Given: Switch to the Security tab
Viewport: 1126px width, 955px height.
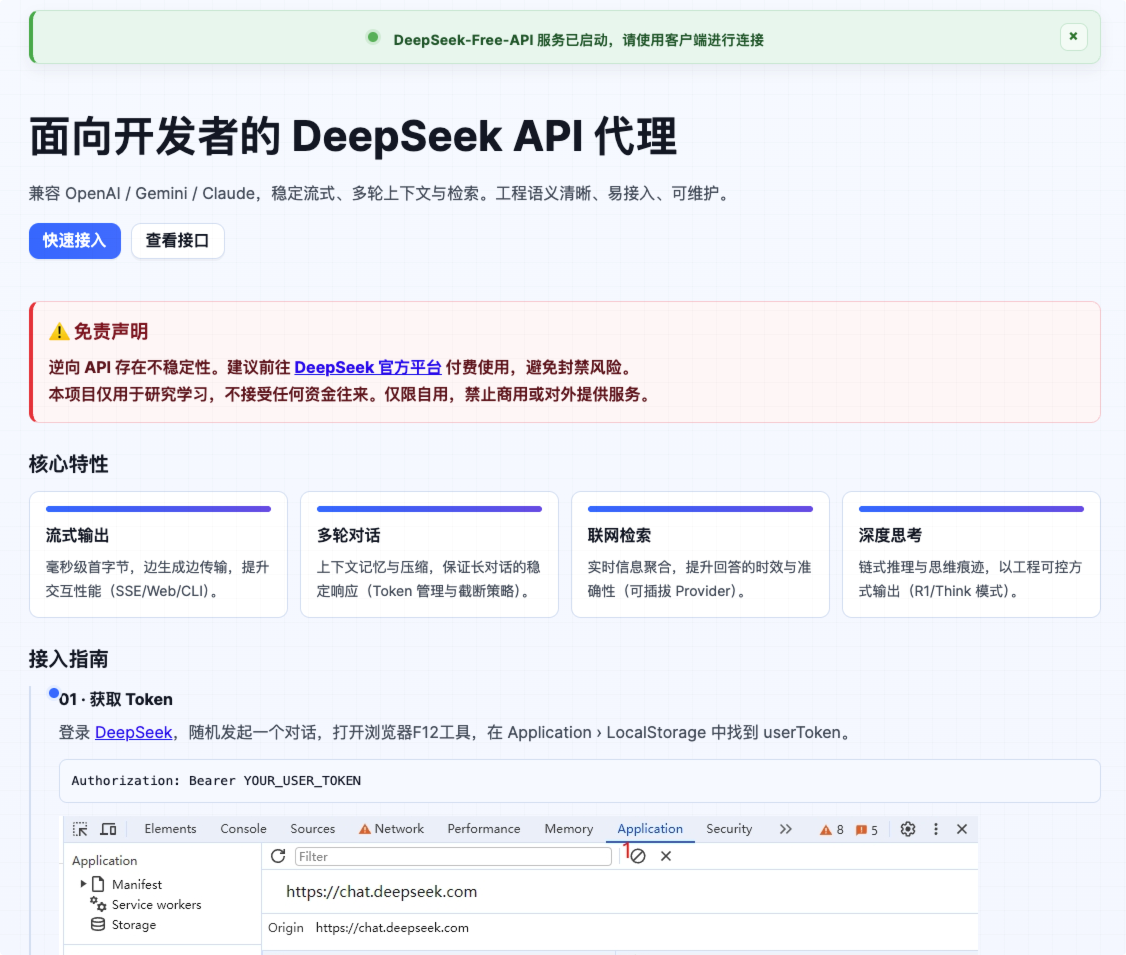Looking at the screenshot, I should pos(729,829).
